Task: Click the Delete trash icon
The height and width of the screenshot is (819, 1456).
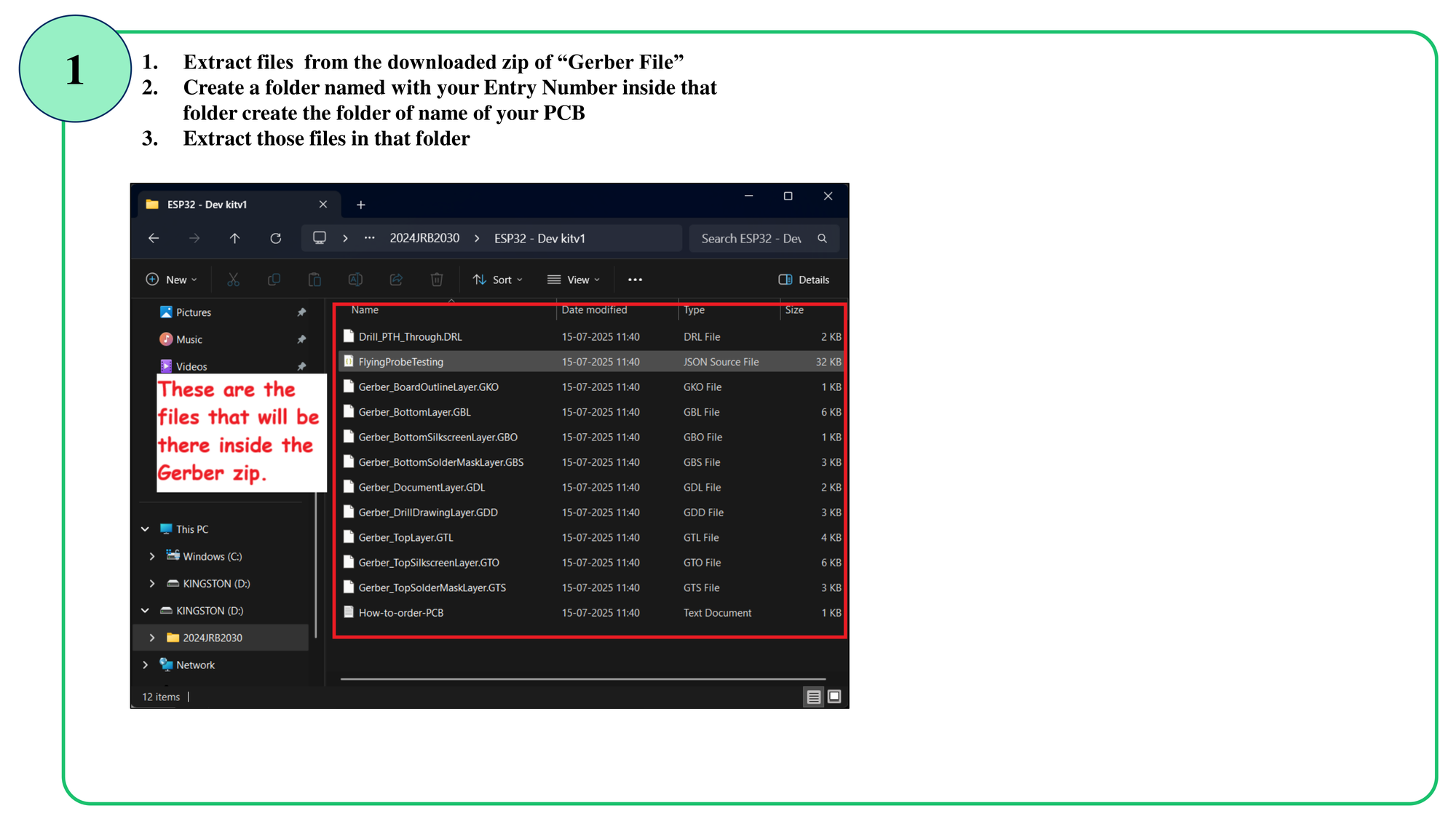Action: tap(437, 280)
